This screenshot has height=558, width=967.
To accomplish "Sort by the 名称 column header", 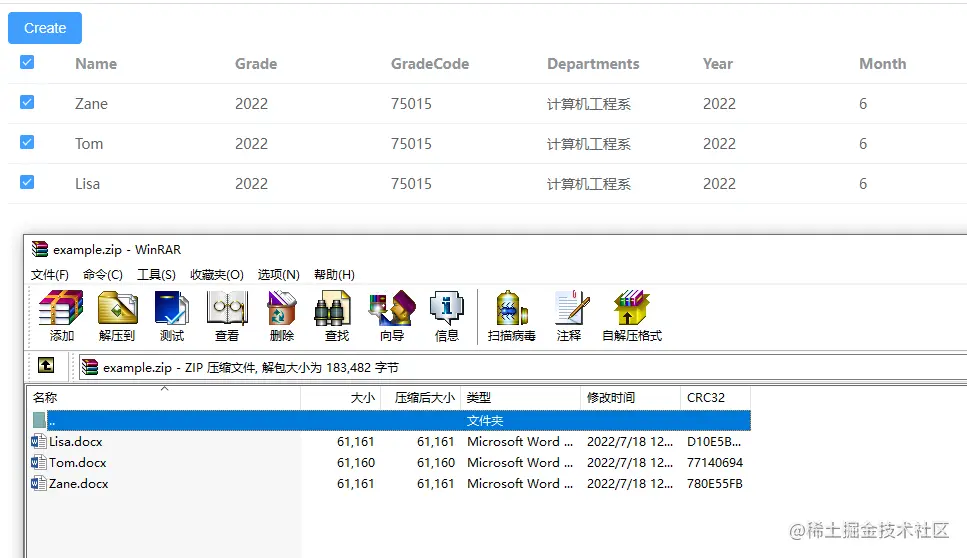I will pos(164,398).
